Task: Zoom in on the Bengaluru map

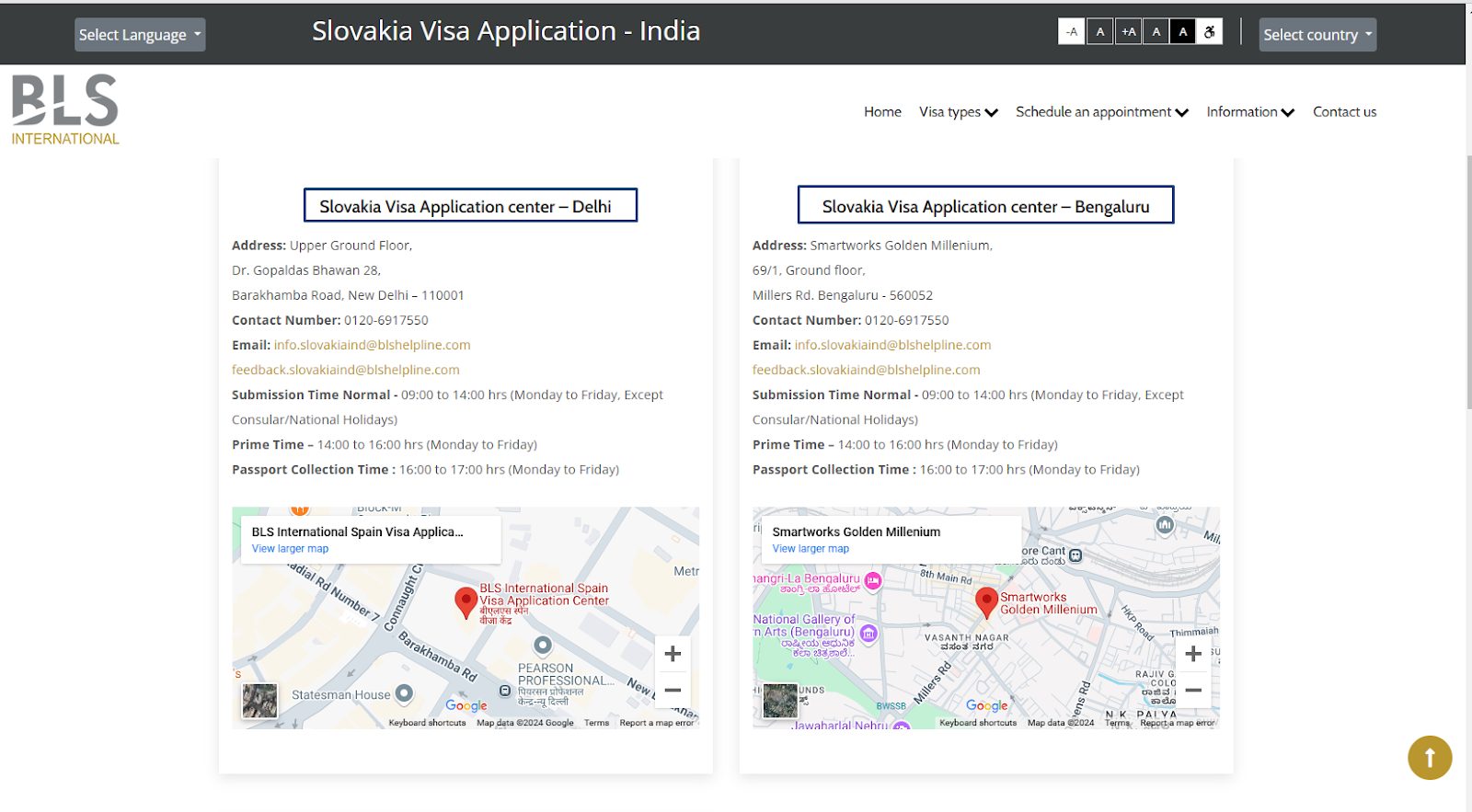Action: click(1193, 654)
